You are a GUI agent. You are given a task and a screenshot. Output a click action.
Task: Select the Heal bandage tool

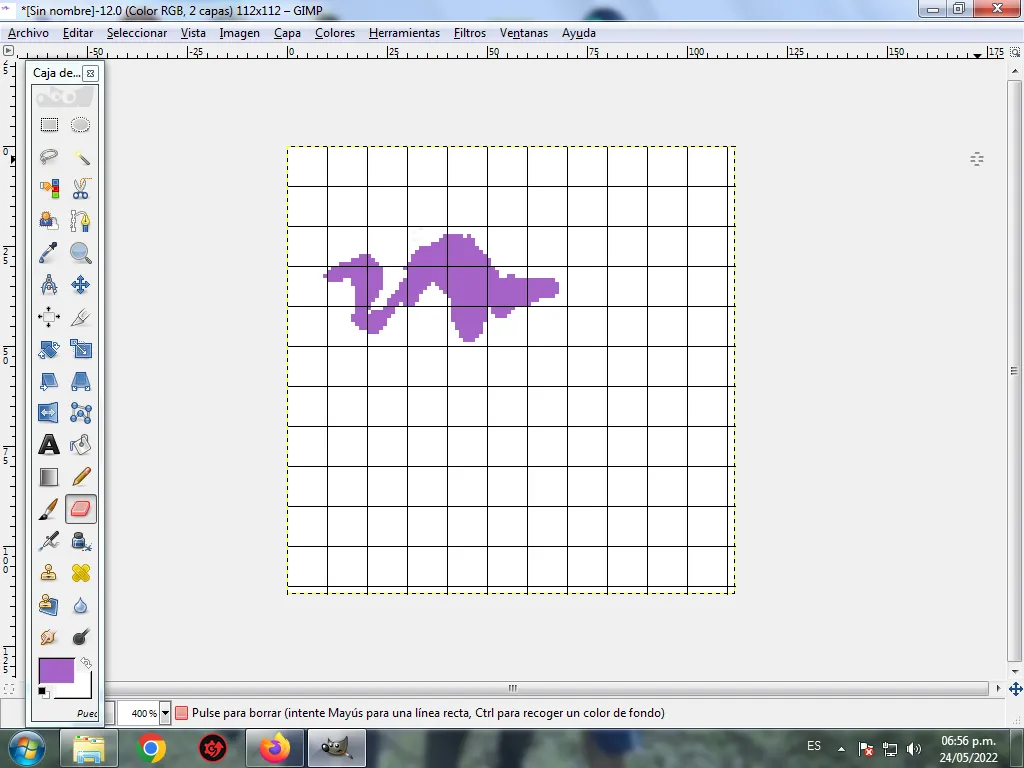coord(80,573)
